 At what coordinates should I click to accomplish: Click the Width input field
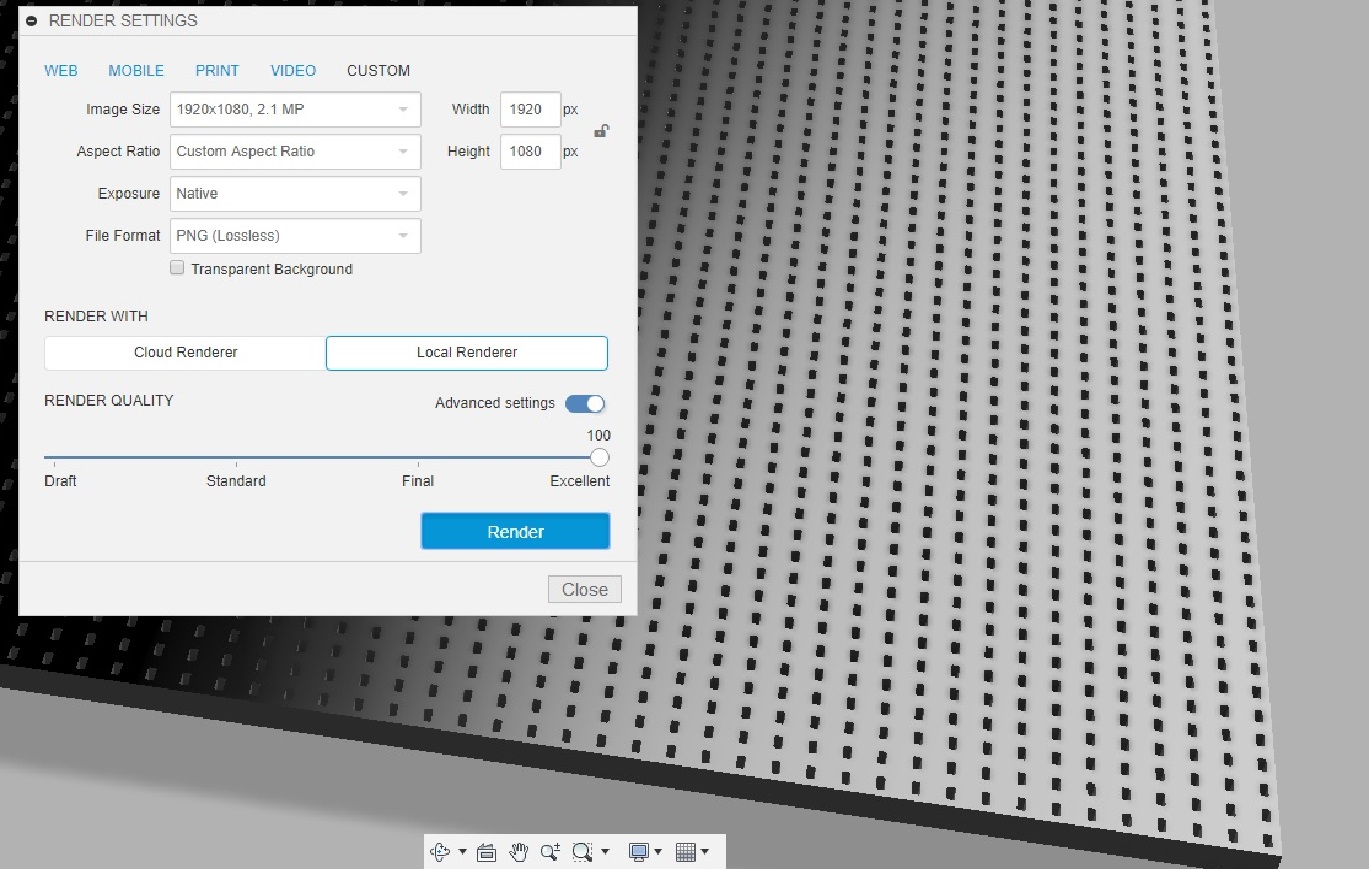tap(530, 110)
